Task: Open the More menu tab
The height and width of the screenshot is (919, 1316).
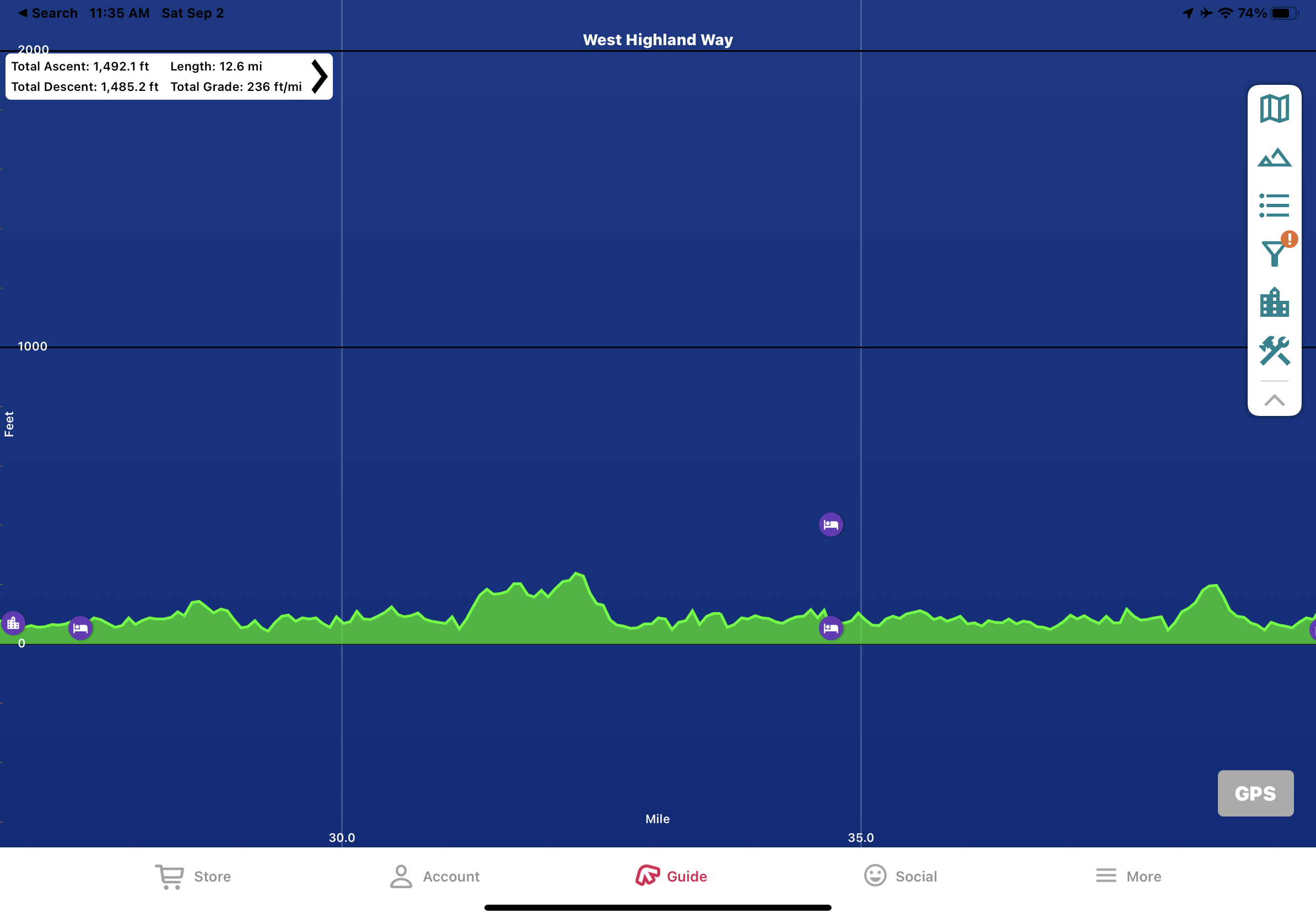Action: pyautogui.click(x=1129, y=876)
